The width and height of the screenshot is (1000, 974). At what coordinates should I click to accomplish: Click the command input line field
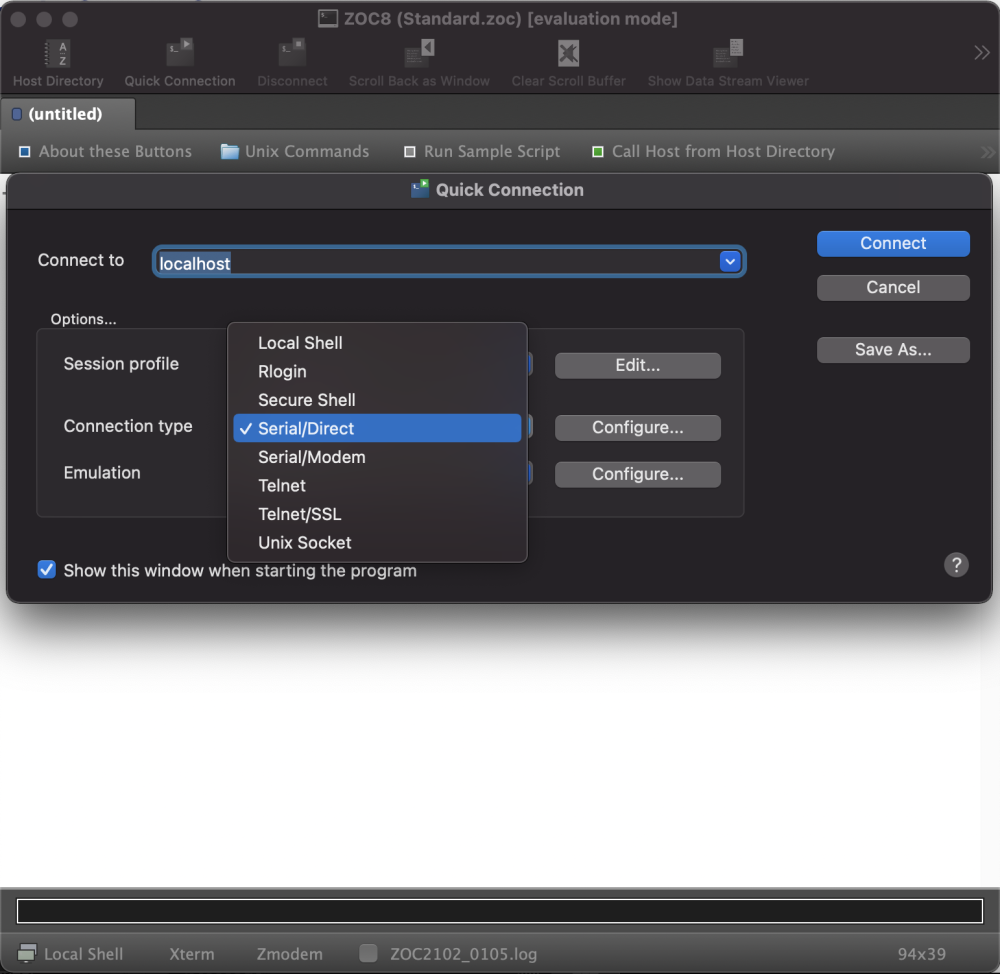tap(499, 911)
